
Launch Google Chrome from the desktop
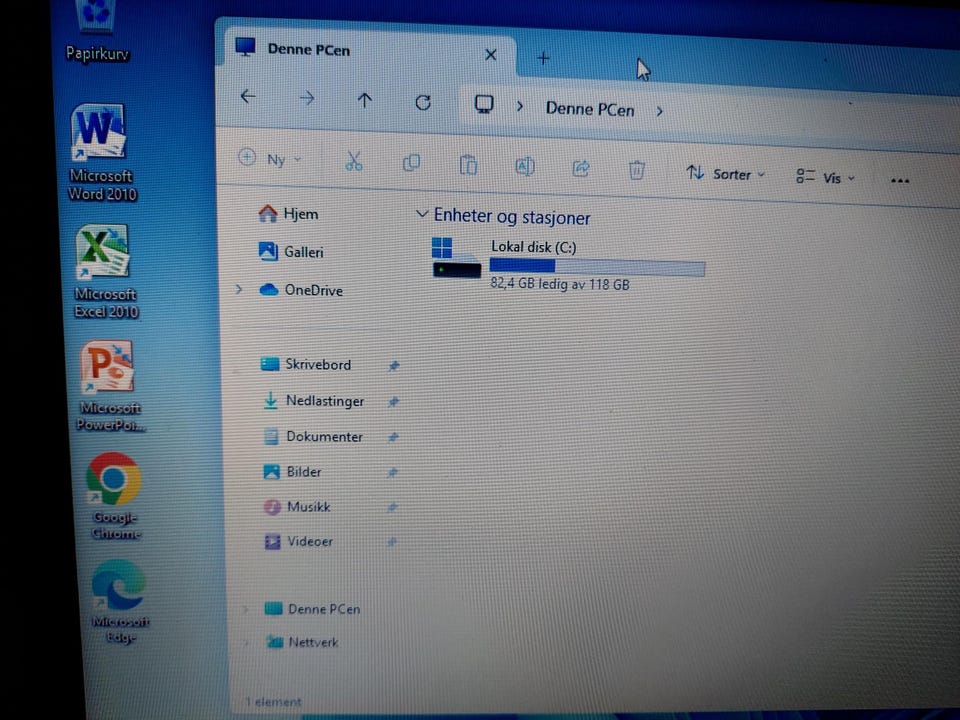click(x=114, y=497)
